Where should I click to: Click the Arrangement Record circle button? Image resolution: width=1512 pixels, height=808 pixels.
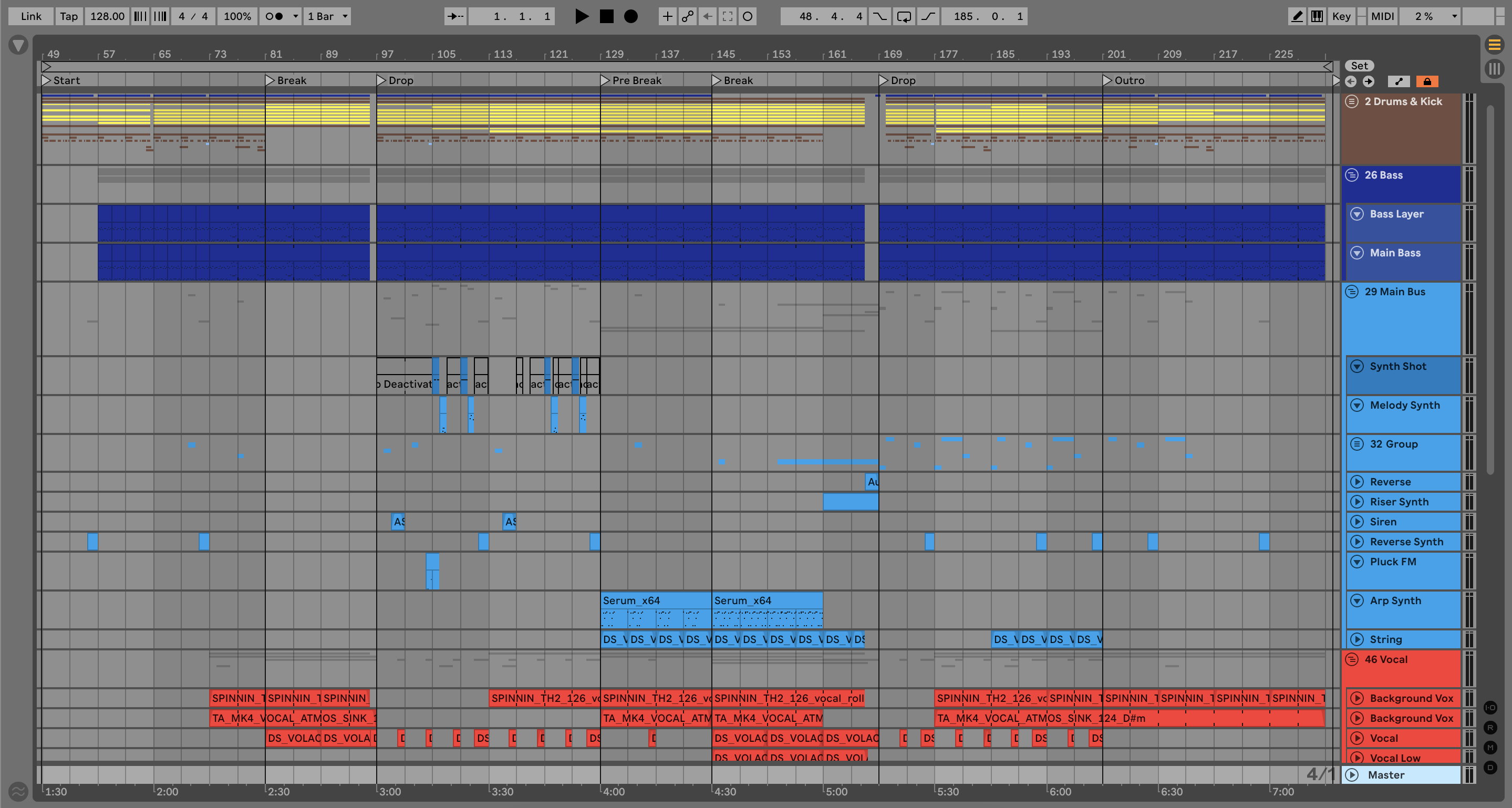[631, 16]
